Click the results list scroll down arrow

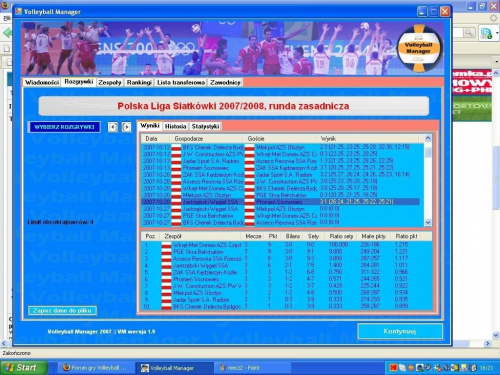coord(428,222)
